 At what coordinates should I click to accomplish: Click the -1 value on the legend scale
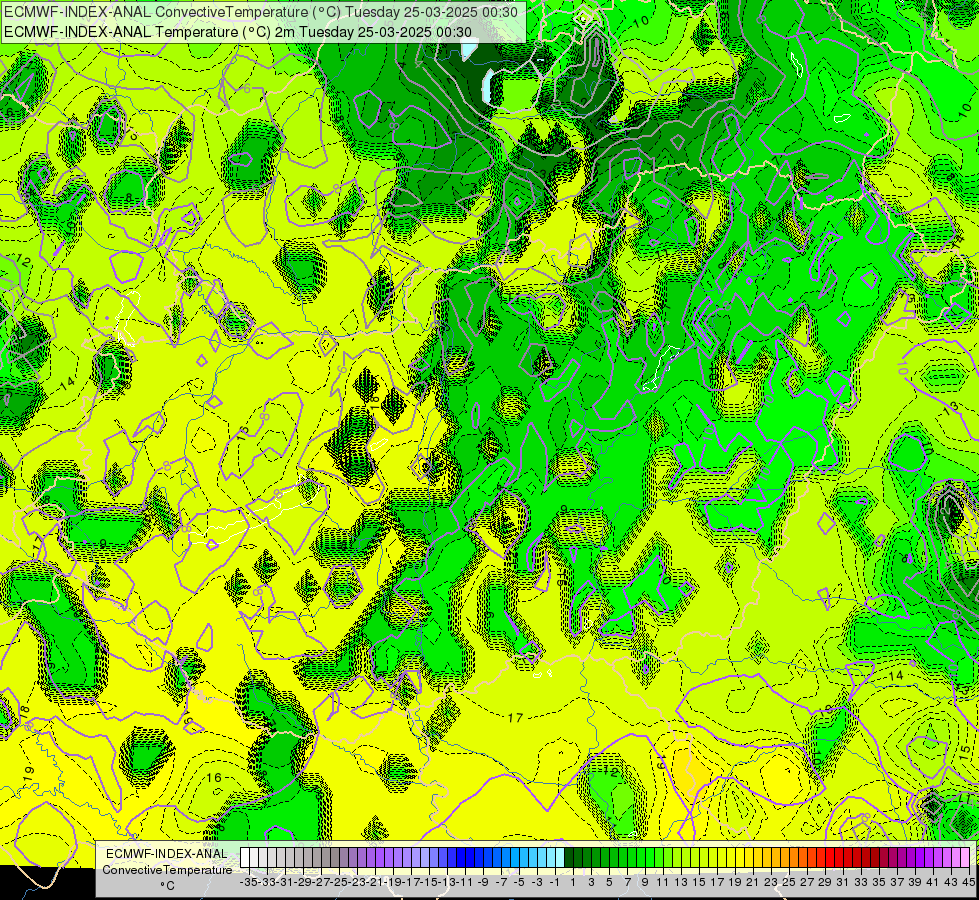pos(554,882)
